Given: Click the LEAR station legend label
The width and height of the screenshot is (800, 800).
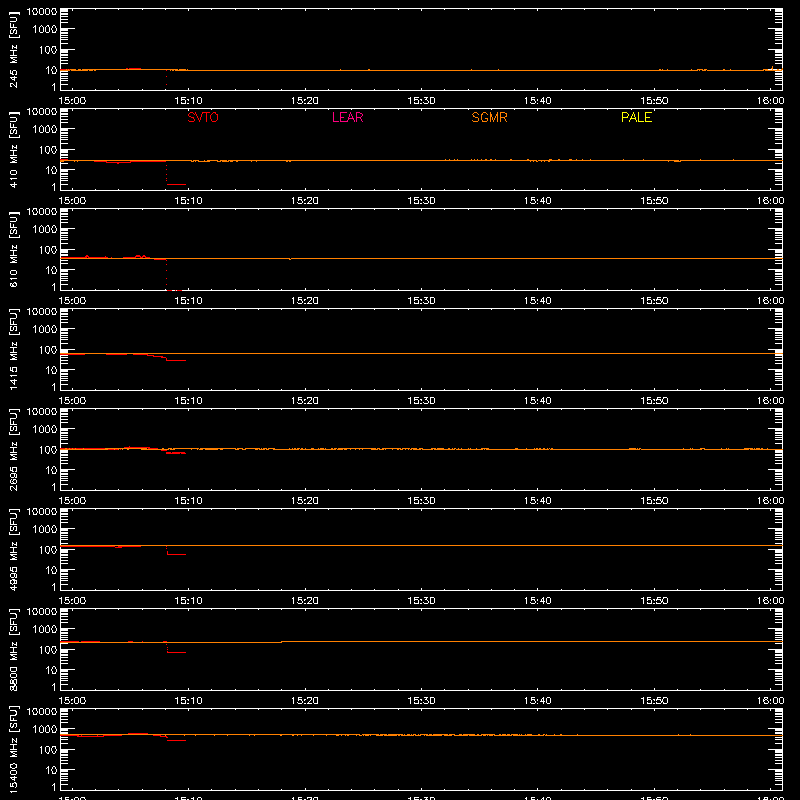Looking at the screenshot, I should (347, 117).
